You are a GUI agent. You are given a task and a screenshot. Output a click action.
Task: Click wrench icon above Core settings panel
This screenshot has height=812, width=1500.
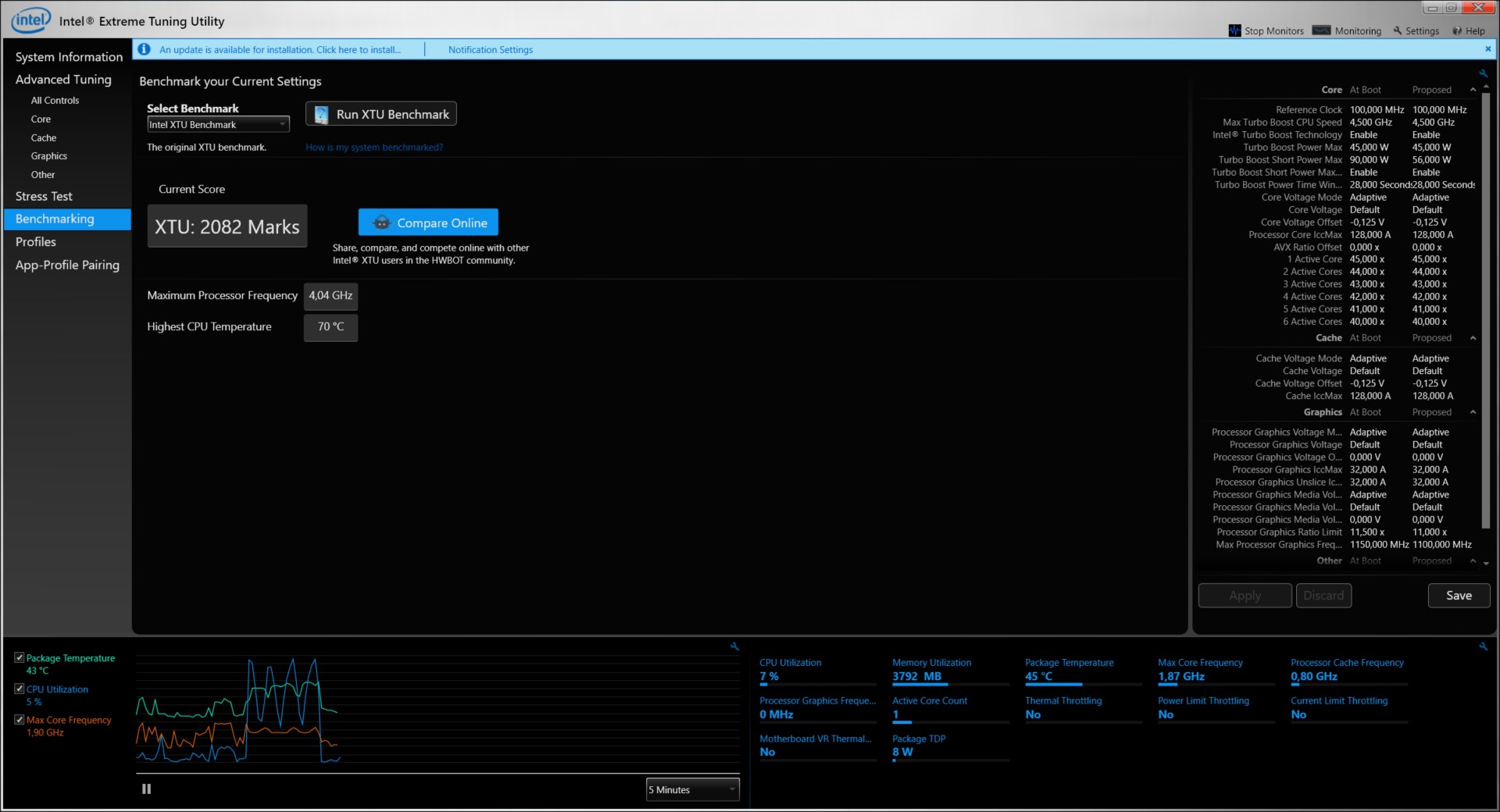point(1483,73)
